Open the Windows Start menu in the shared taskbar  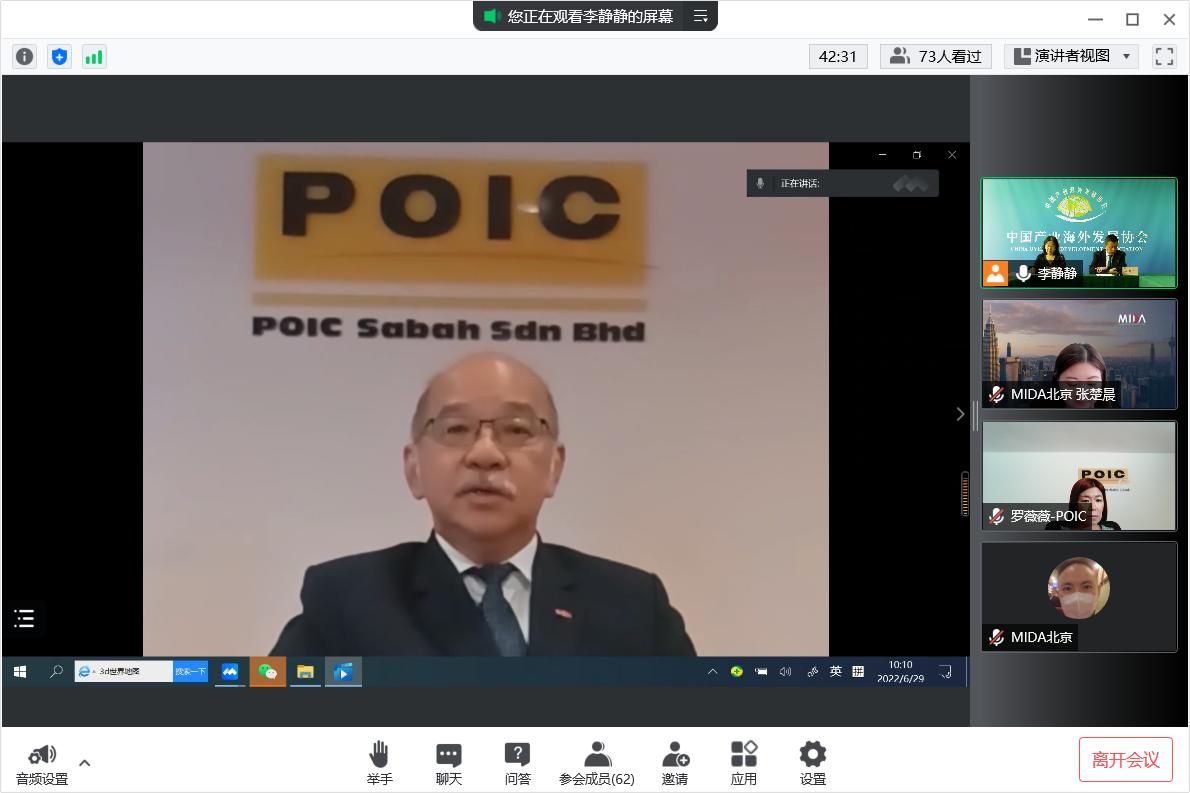tap(20, 672)
